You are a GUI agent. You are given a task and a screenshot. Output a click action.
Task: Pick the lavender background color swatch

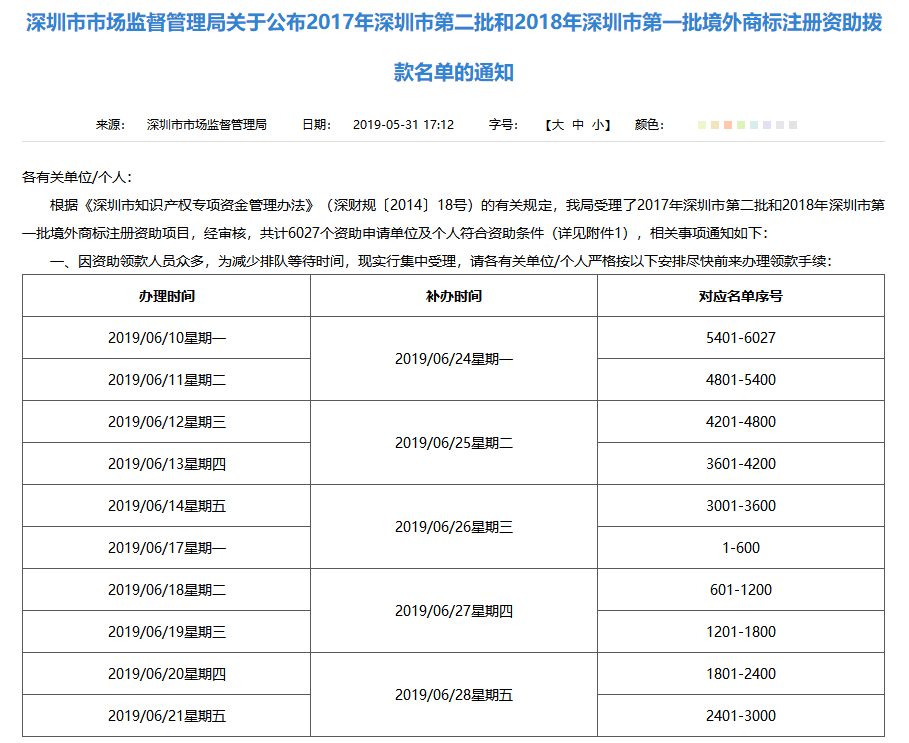(x=767, y=126)
